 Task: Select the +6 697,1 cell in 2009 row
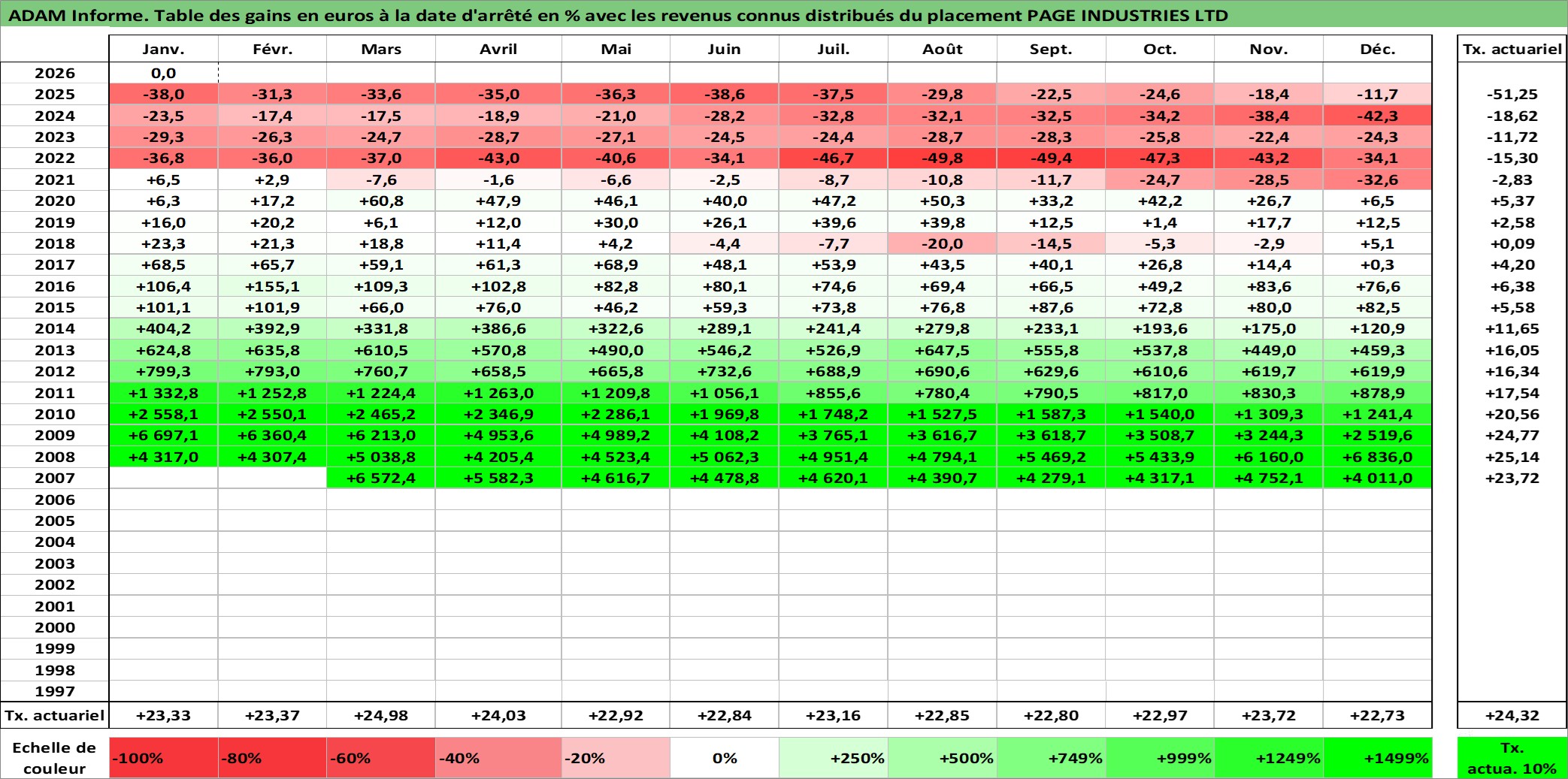pos(163,435)
